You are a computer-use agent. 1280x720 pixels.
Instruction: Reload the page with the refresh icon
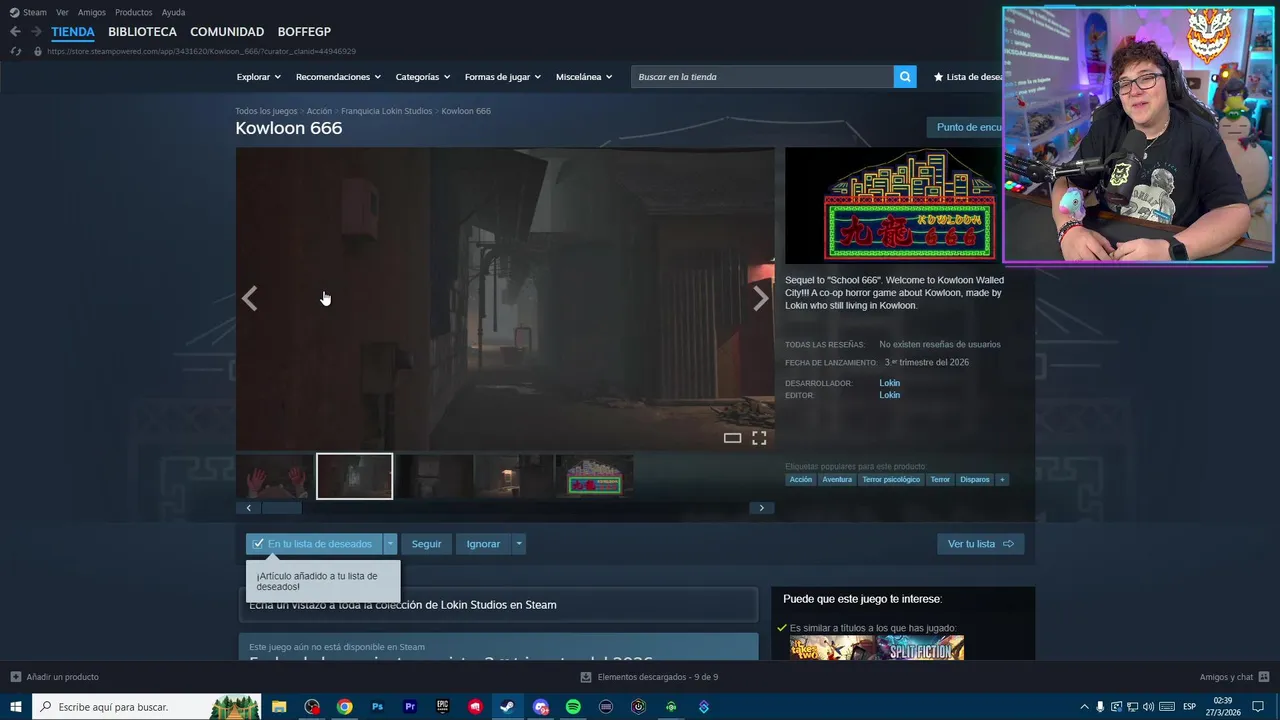click(15, 51)
